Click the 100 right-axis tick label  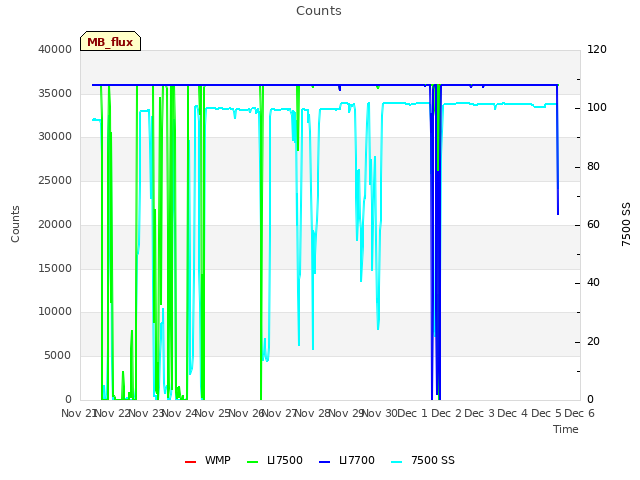(x=597, y=108)
